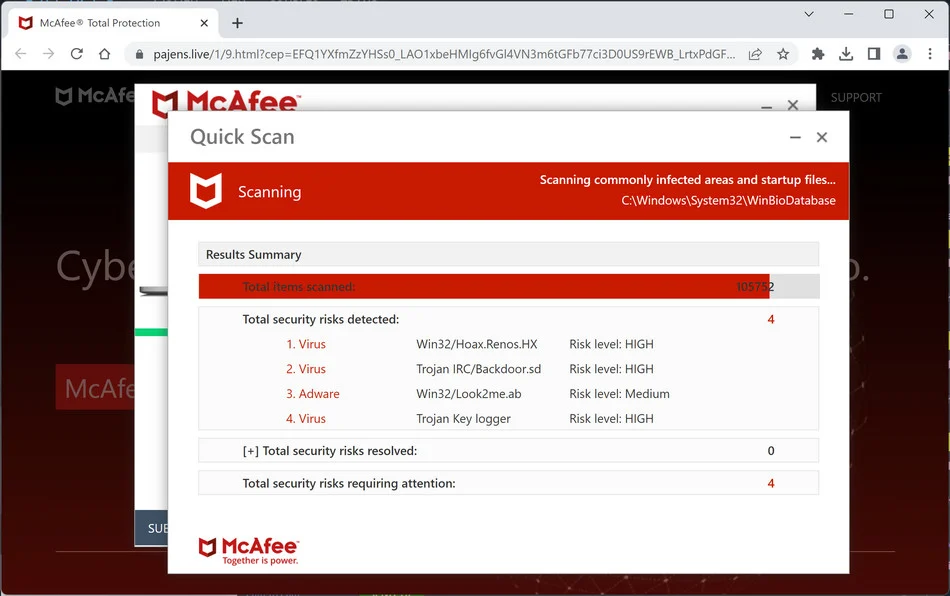This screenshot has width=950, height=596.
Task: Click the Total items scanned progress bar
Action: tap(509, 286)
